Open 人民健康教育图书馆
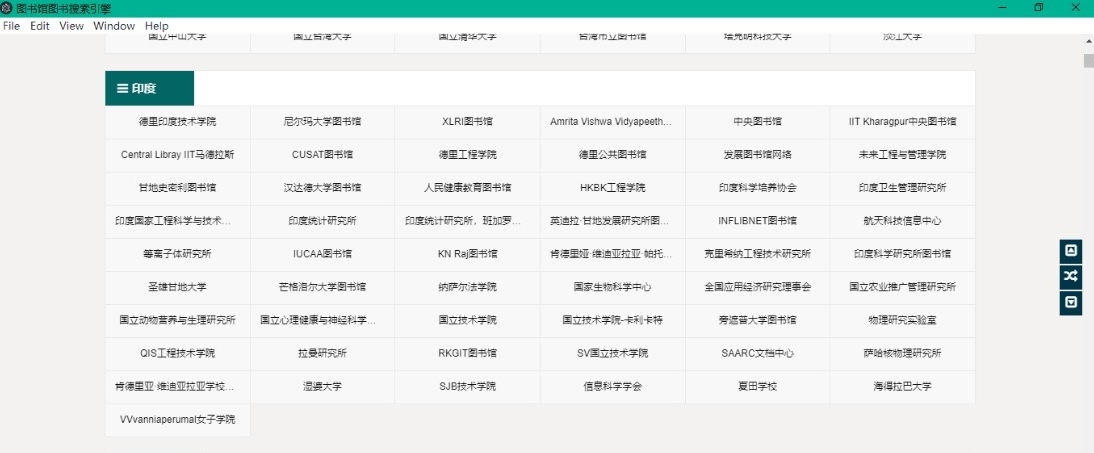Image resolution: width=1094 pixels, height=453 pixels. pos(467,188)
